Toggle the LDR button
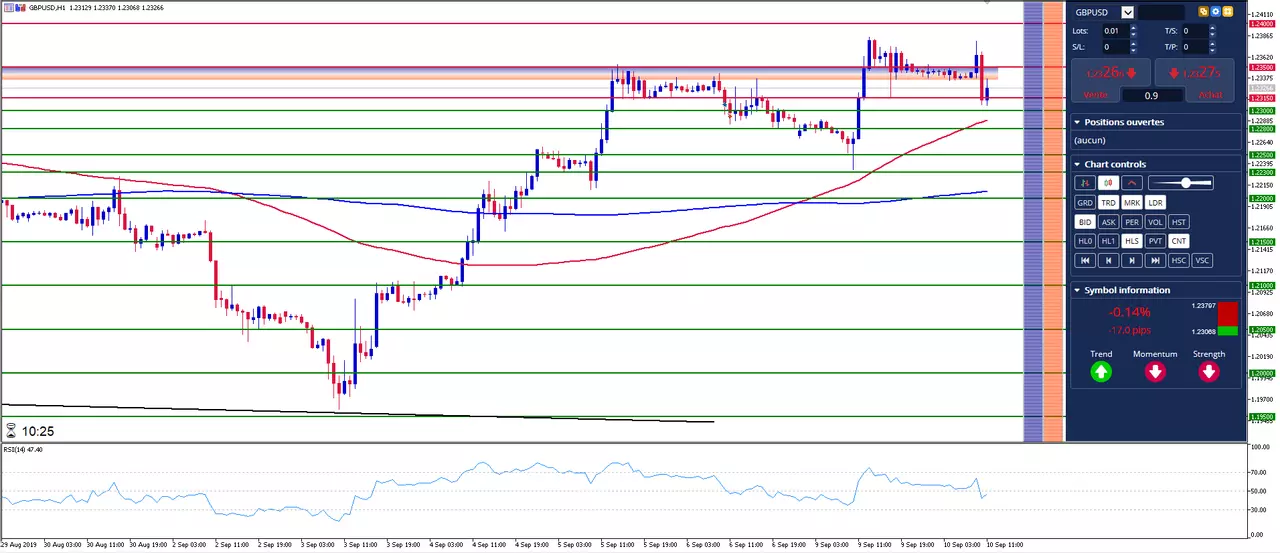The height and width of the screenshot is (553, 1280). pos(1155,202)
